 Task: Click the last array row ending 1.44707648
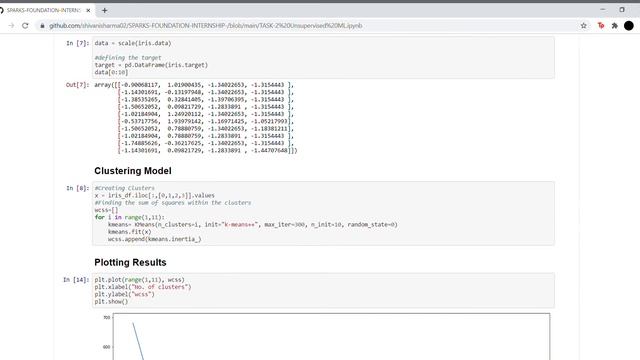(x=208, y=151)
